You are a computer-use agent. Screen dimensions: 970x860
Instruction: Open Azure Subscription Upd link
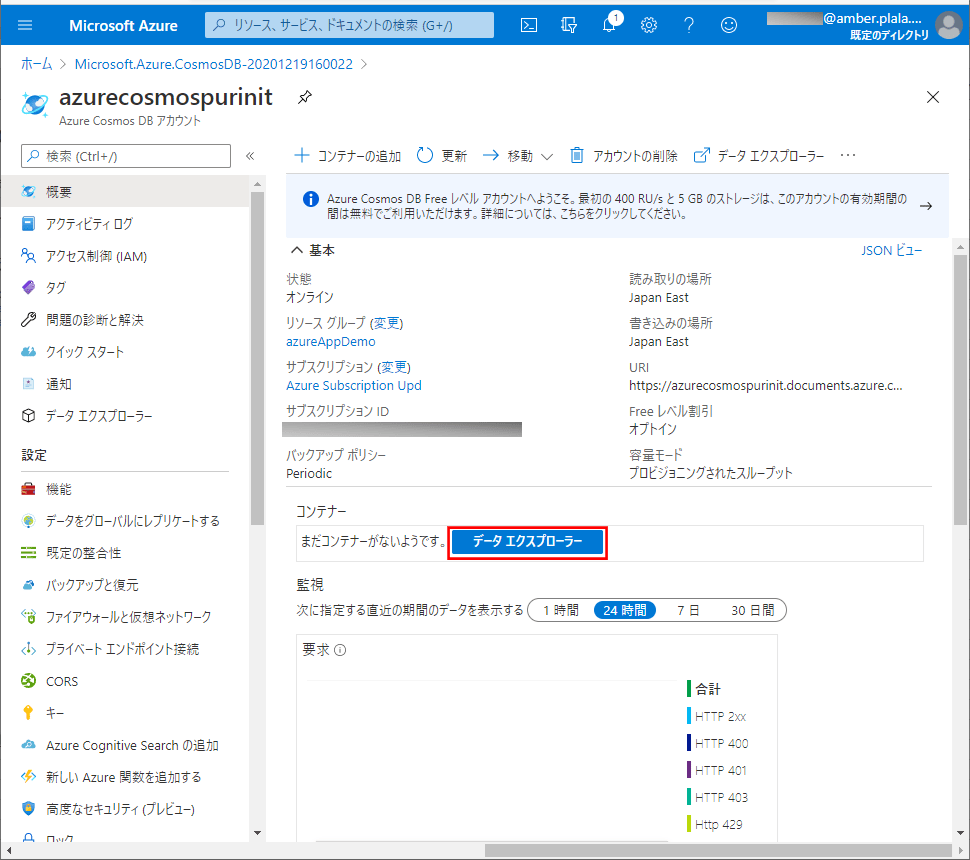354,385
